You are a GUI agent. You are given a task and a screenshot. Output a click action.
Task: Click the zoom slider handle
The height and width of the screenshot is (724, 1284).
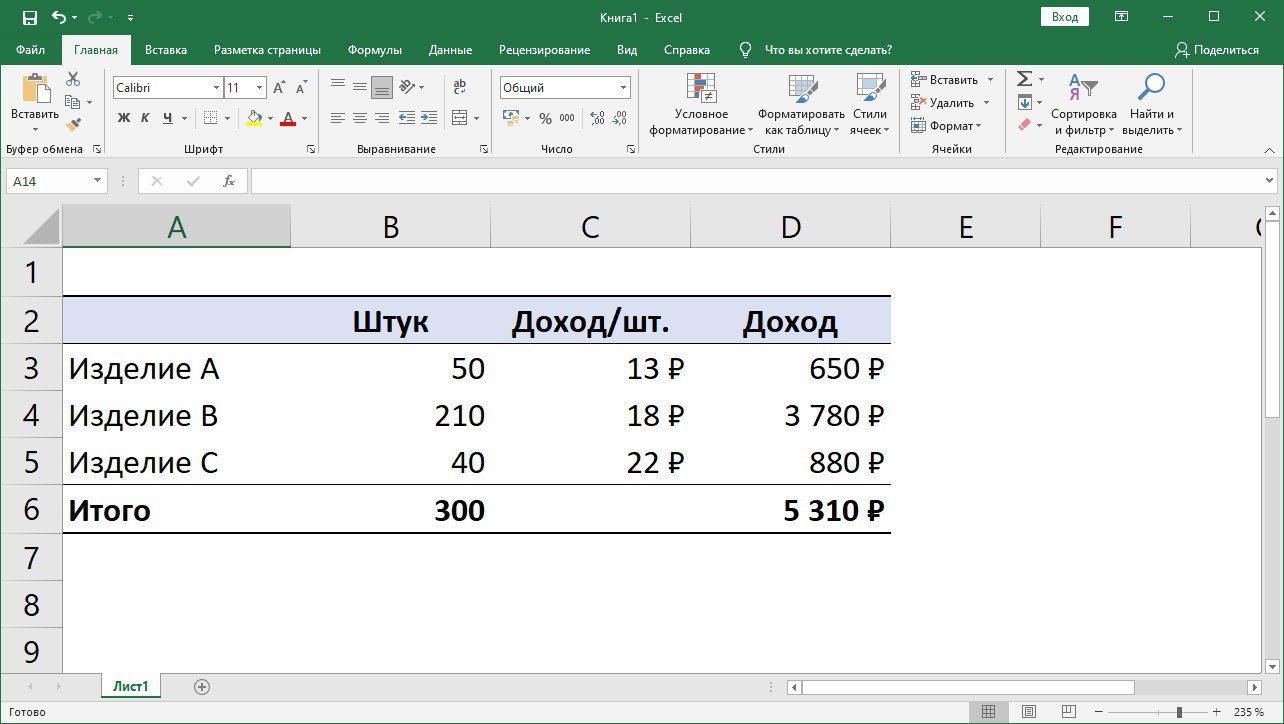[x=1180, y=712]
